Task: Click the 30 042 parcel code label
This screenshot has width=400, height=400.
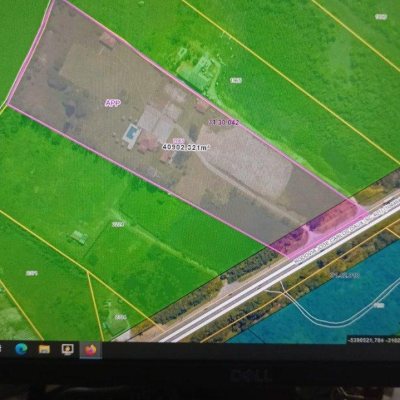Action: click(x=224, y=122)
